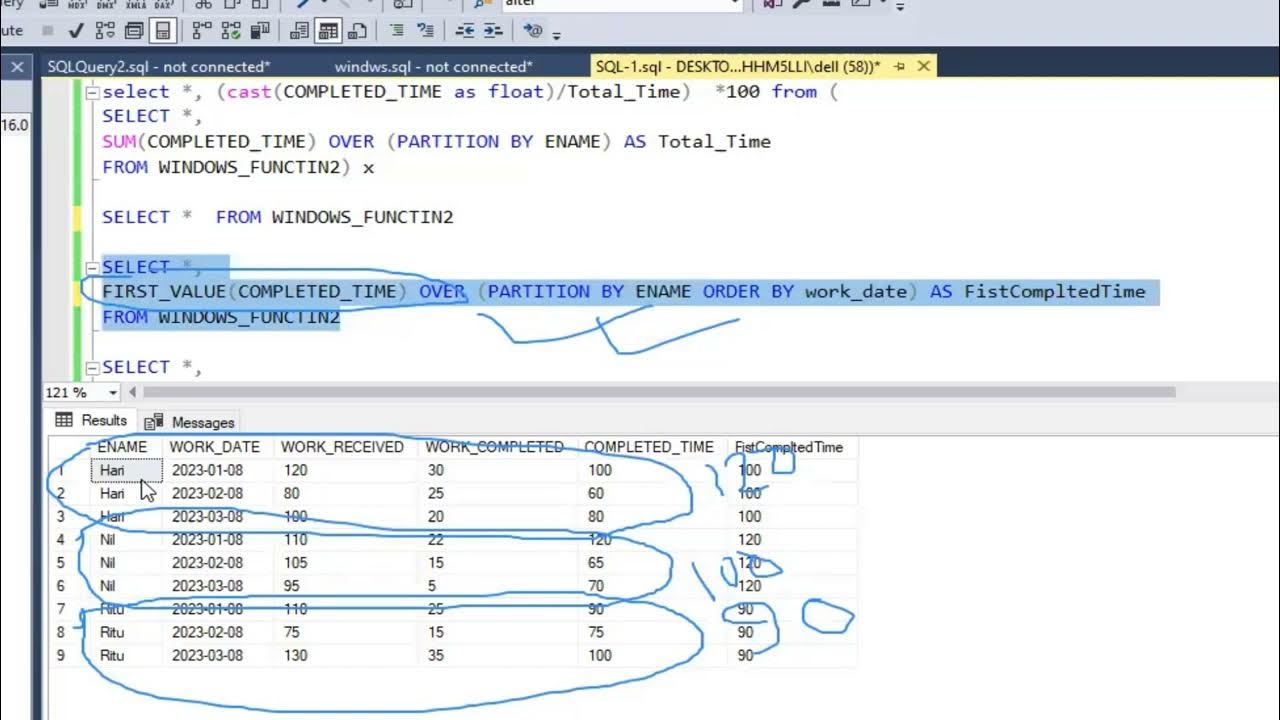The width and height of the screenshot is (1280, 720).
Task: Select the Hari cell in row 1
Action: click(126, 470)
